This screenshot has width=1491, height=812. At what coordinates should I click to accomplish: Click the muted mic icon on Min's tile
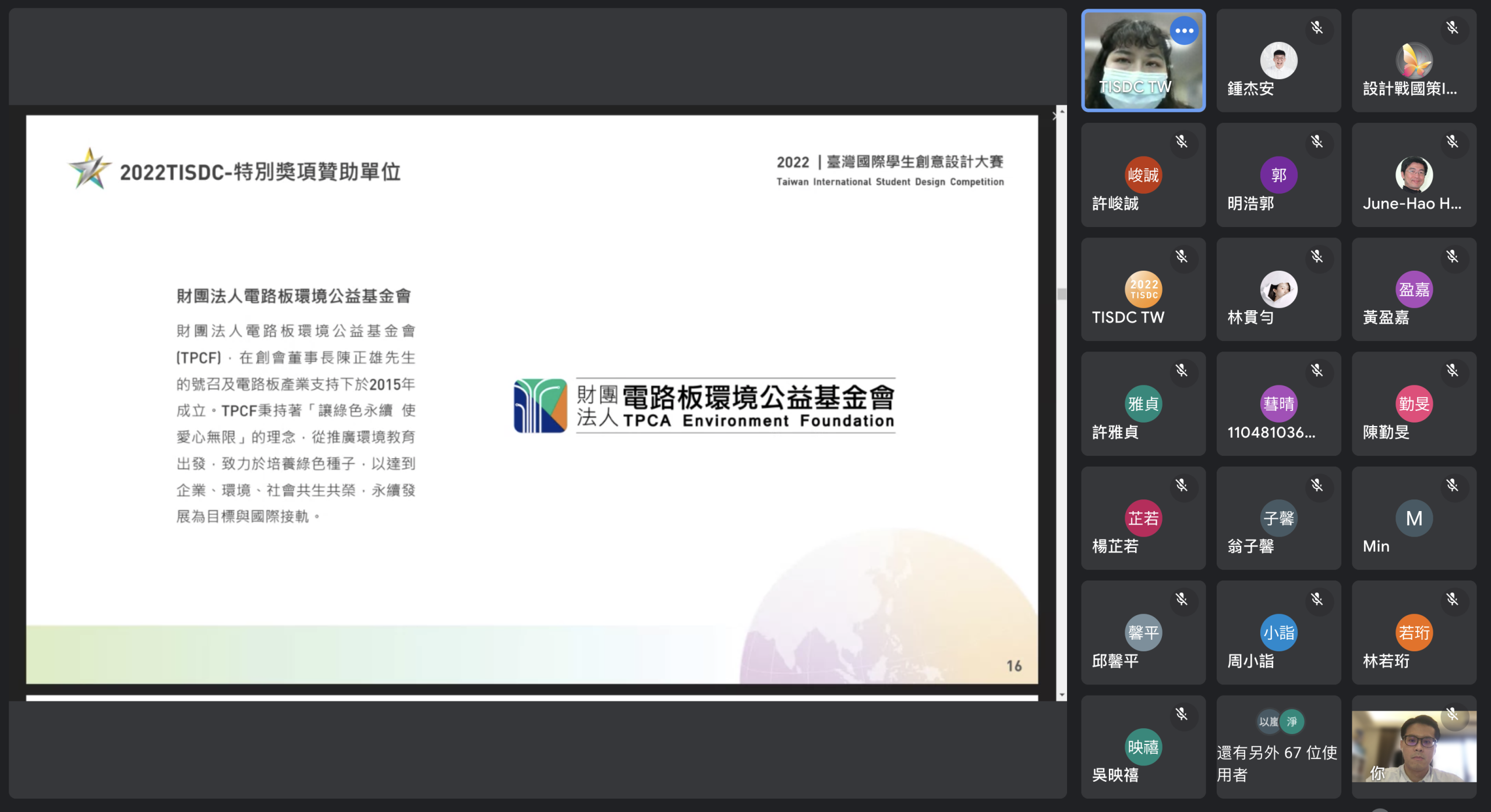coord(1453,485)
